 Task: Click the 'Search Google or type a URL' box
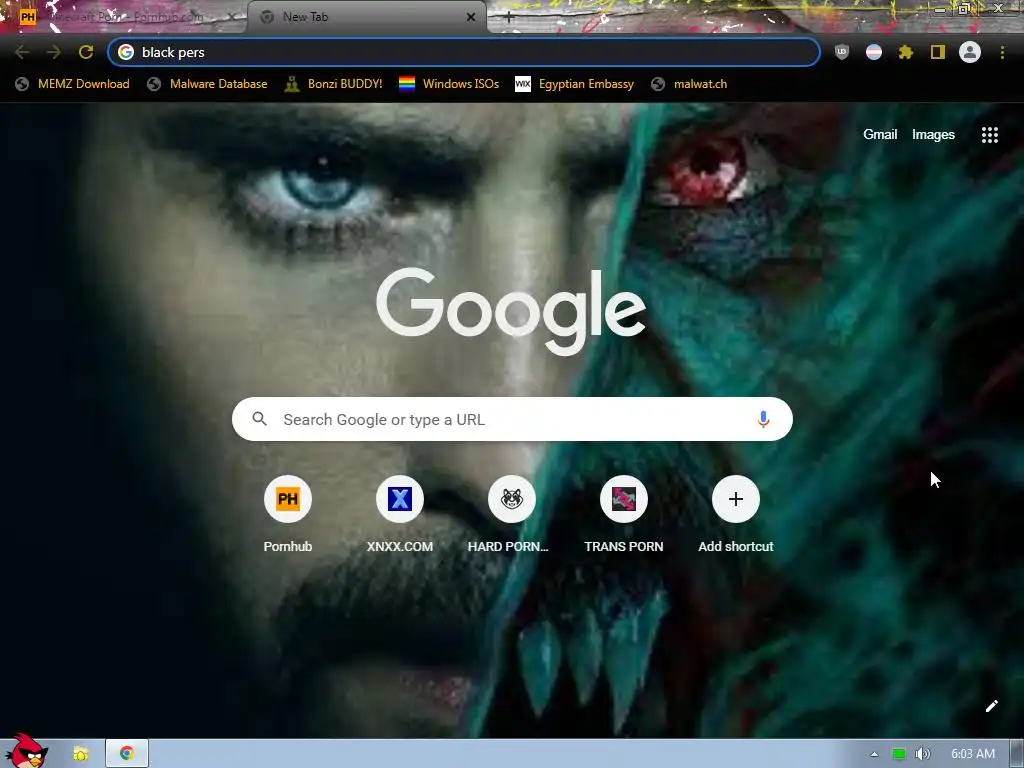[512, 419]
